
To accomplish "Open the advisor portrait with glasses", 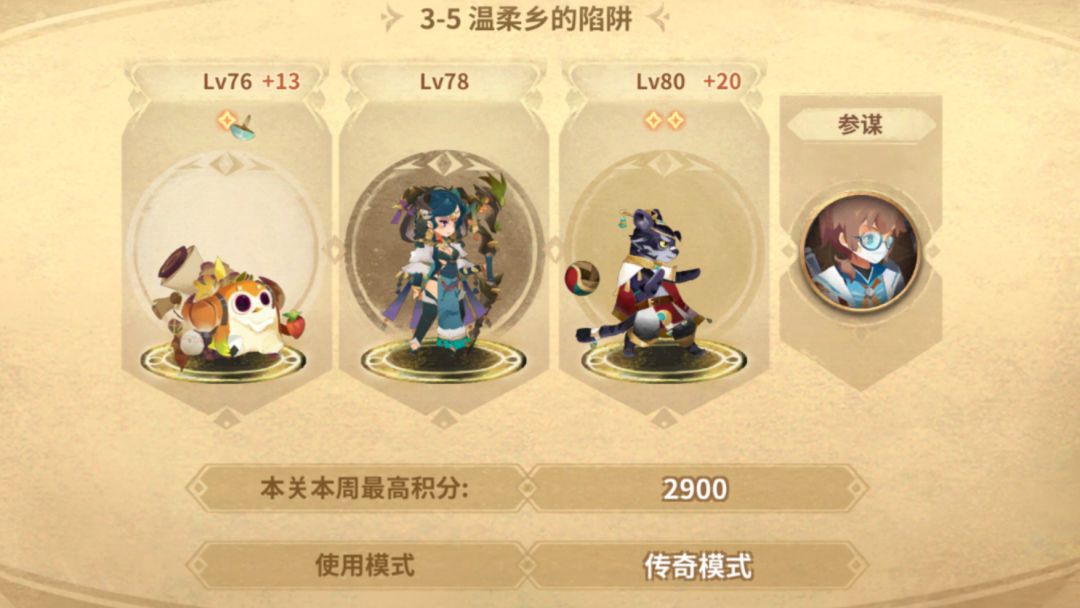I will (x=860, y=251).
